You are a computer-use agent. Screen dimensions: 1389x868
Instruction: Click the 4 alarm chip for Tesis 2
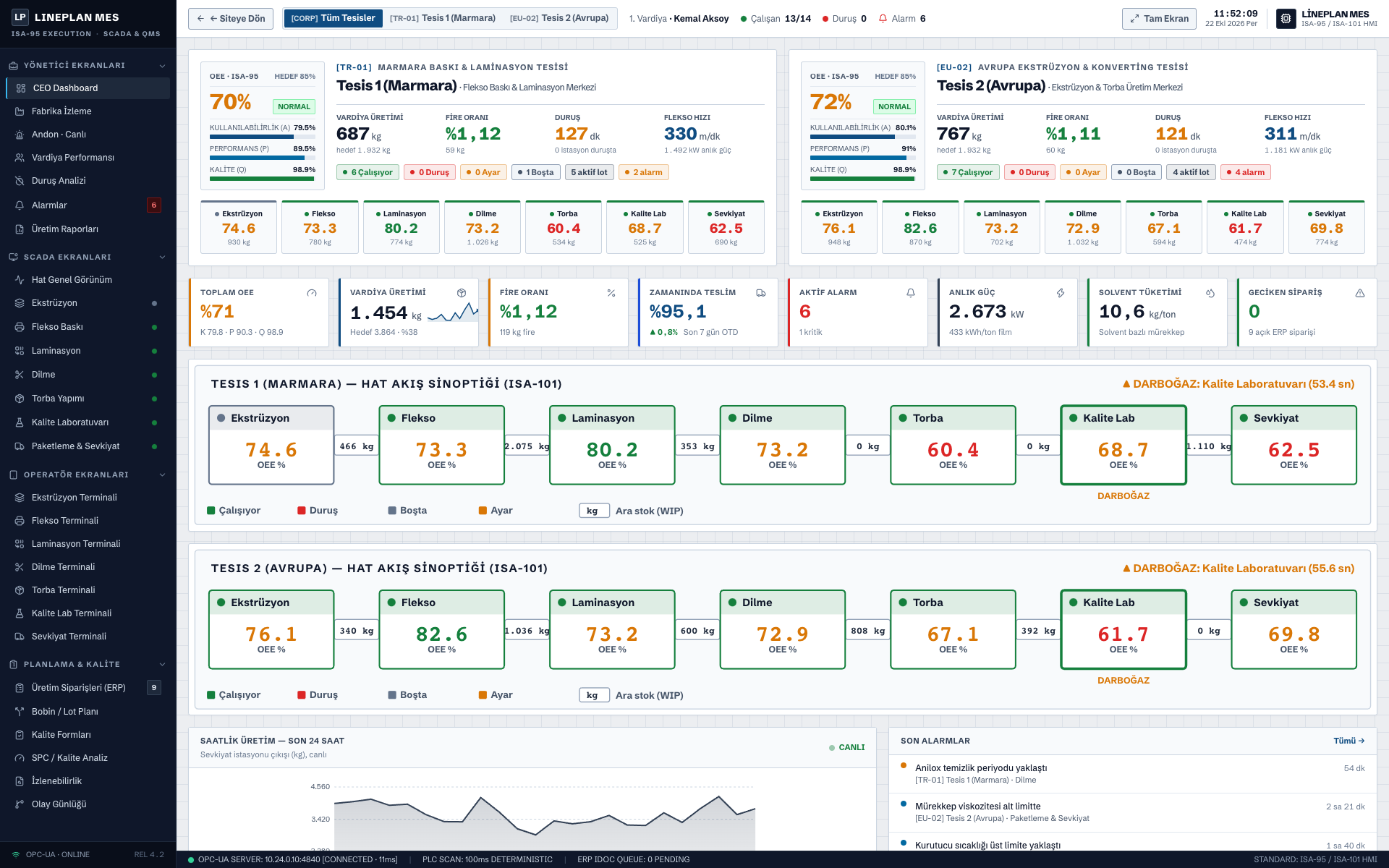click(1246, 172)
